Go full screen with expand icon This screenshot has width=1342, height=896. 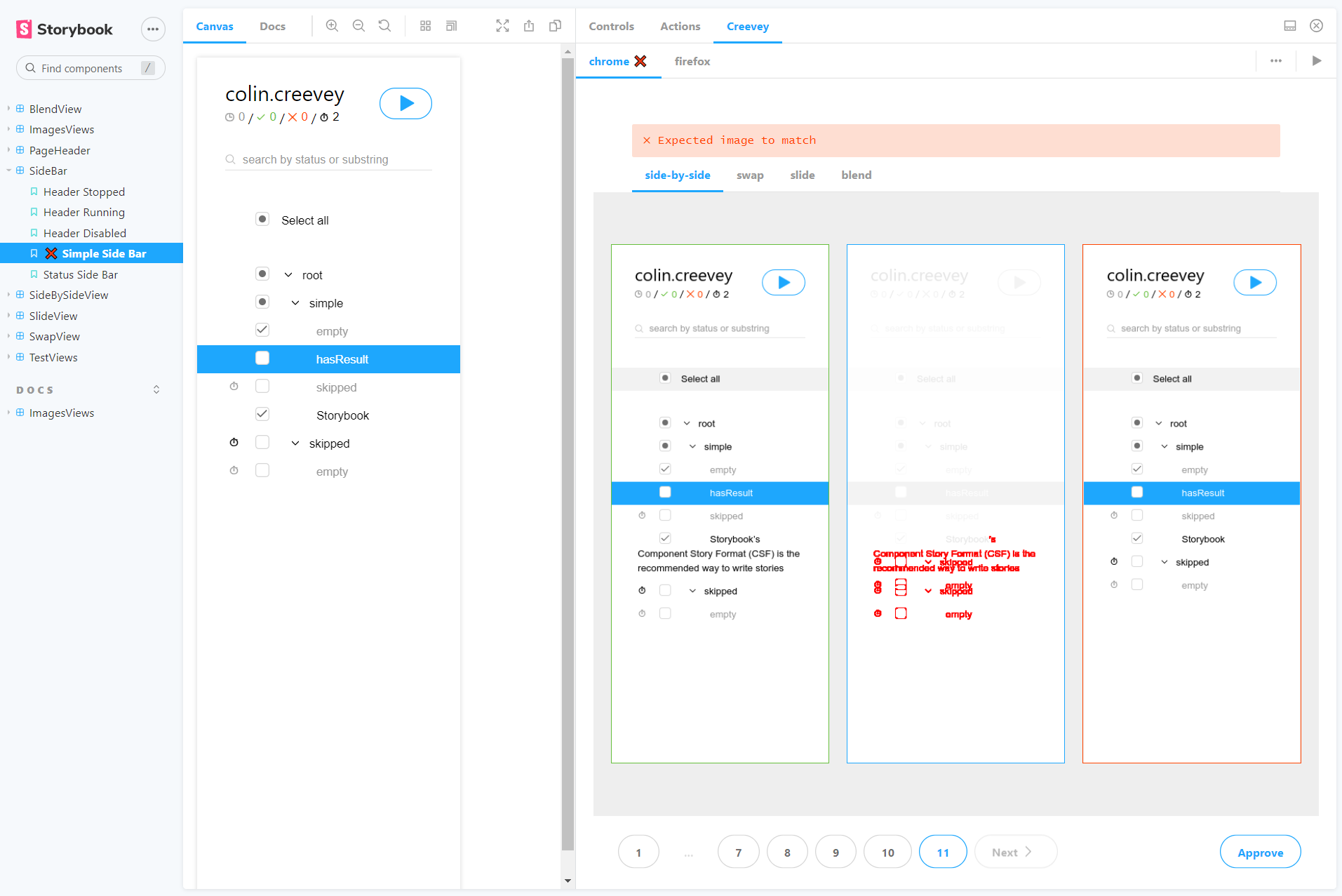[502, 26]
